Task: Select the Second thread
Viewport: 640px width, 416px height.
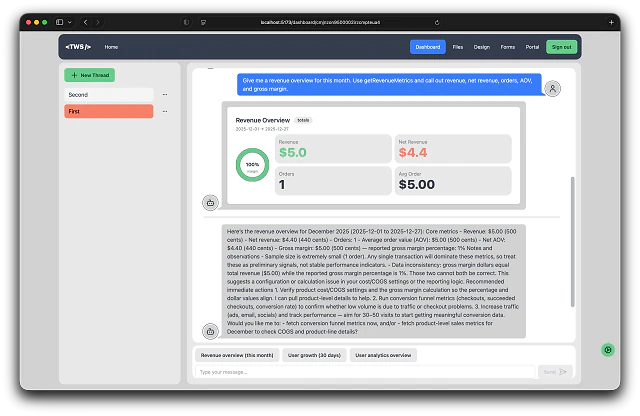Action: 109,94
